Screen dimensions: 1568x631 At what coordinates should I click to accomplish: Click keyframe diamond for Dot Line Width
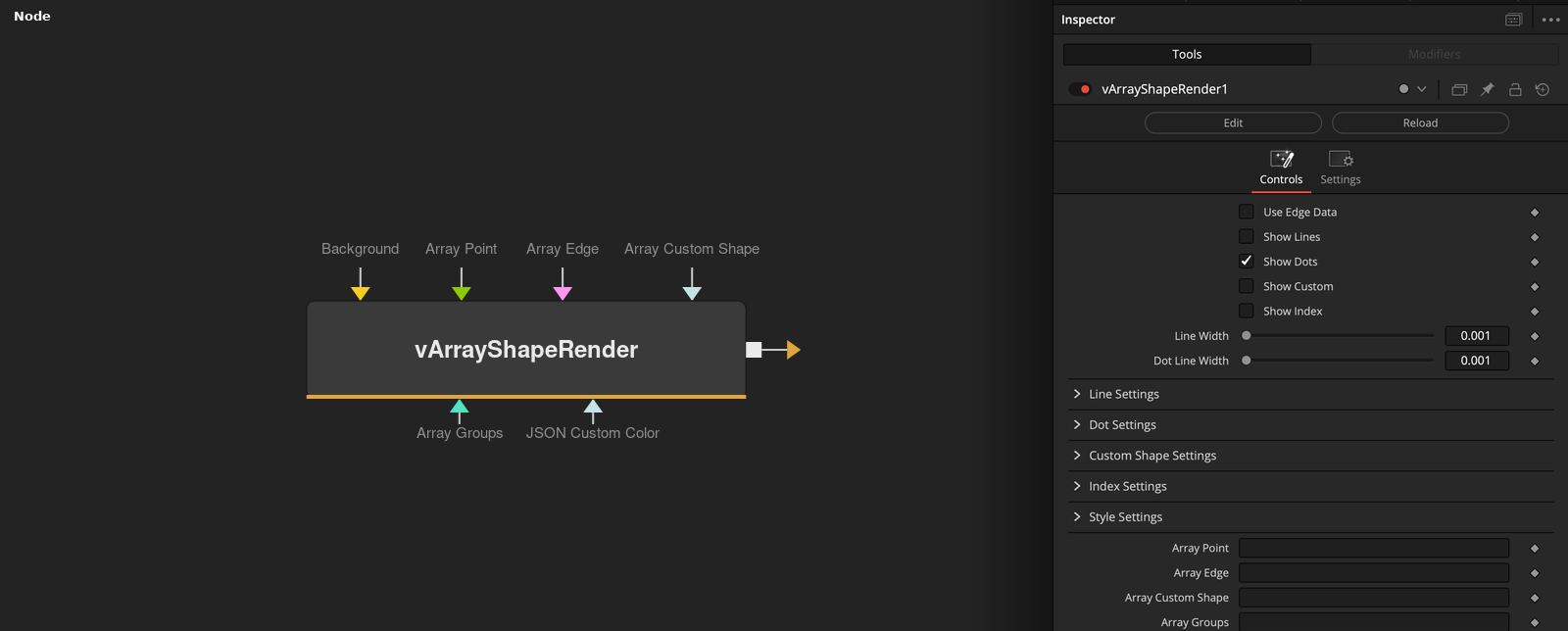[x=1535, y=362]
